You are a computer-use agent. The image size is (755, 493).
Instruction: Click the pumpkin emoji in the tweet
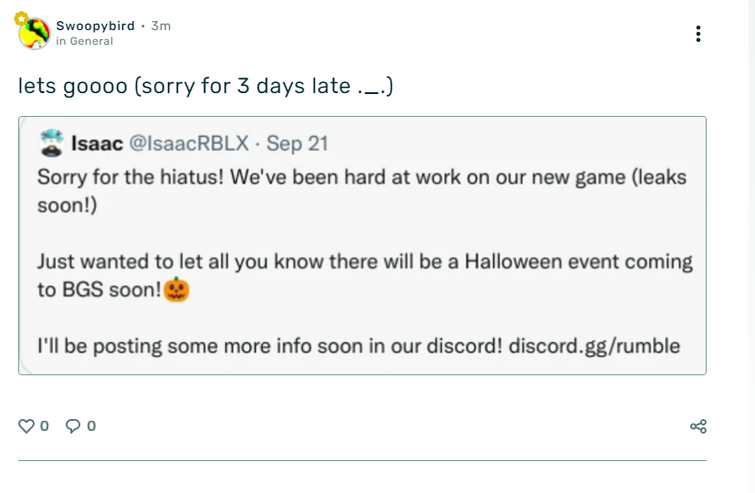(x=176, y=289)
